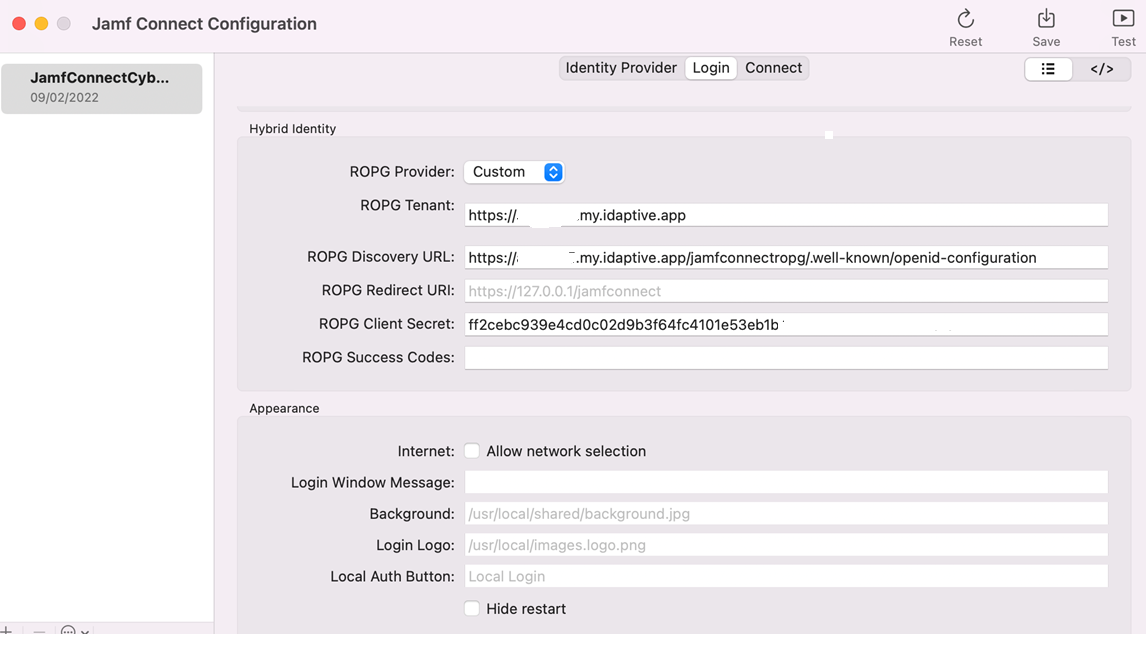Click the Login tab segment
1146x670 pixels.
[x=711, y=67]
